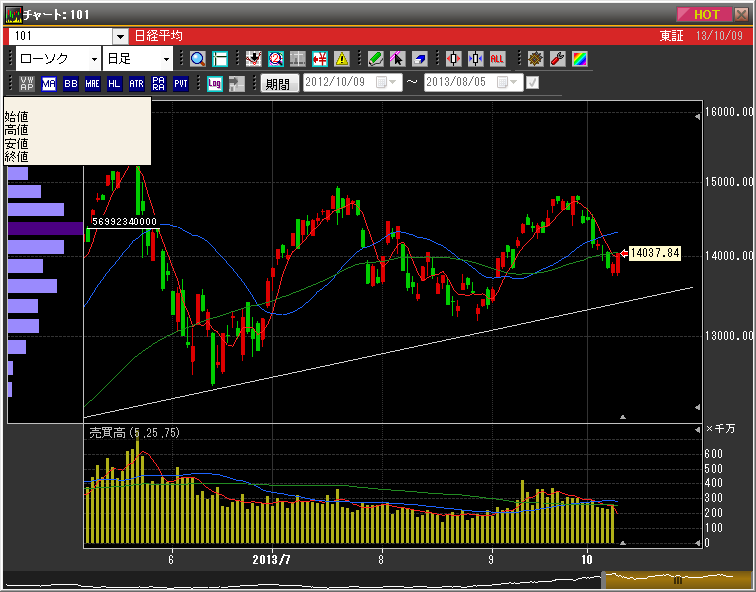Screen dimensions: 756x592
Task: Click the pink HOT button
Action: coord(706,14)
